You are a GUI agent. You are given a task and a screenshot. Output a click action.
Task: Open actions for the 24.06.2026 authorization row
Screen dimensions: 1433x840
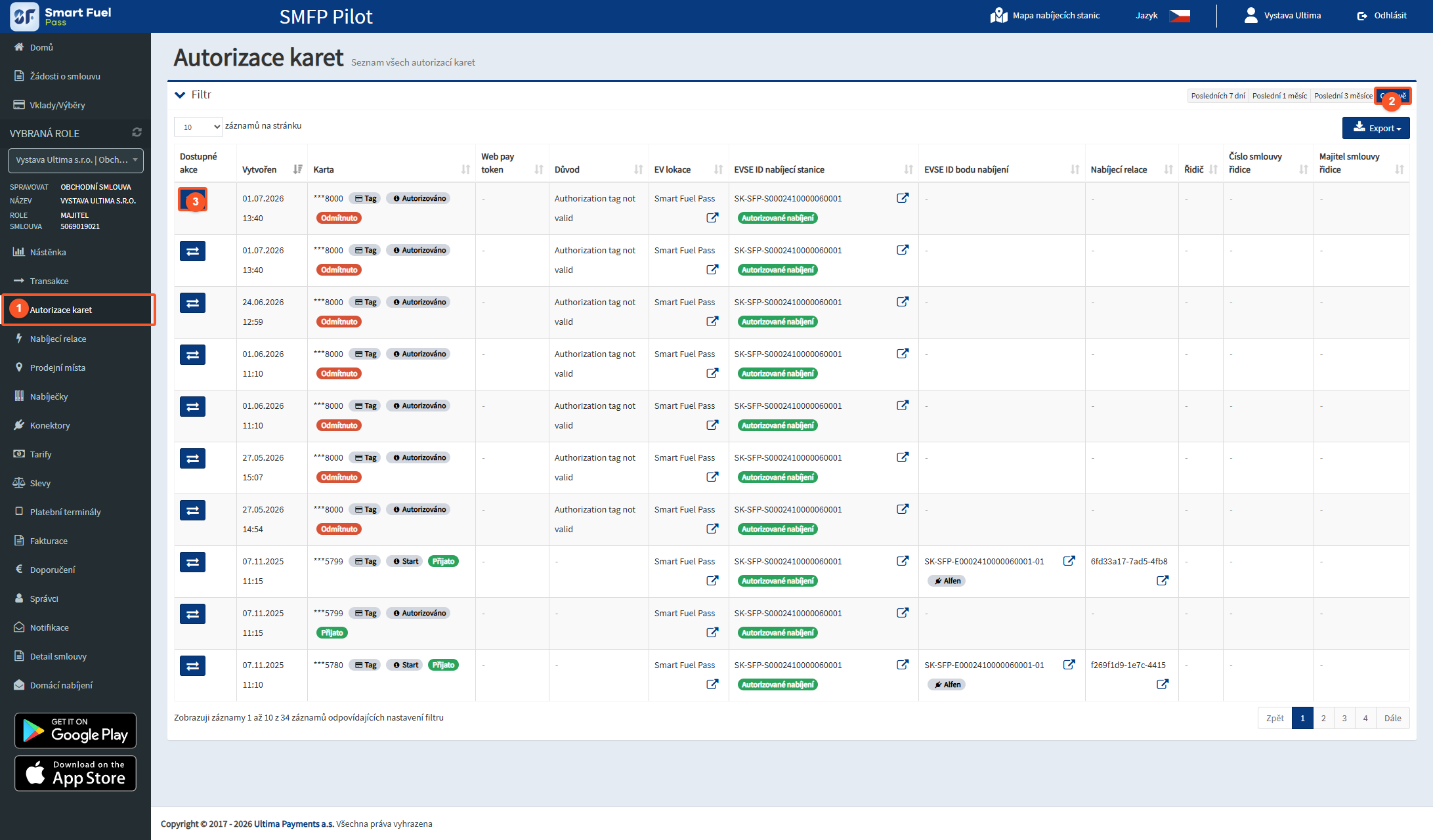coord(192,303)
